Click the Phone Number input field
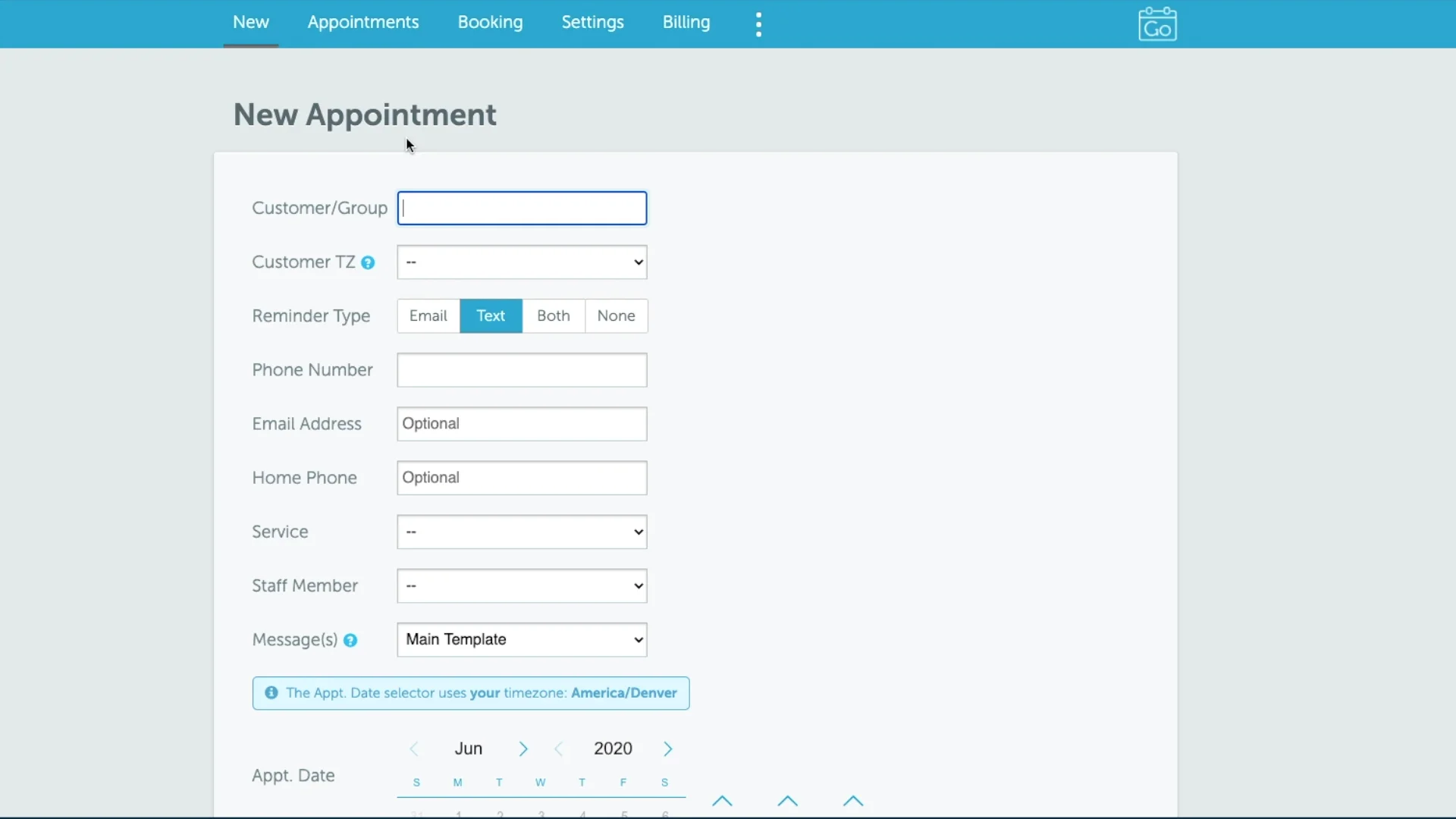The height and width of the screenshot is (819, 1456). click(x=522, y=370)
